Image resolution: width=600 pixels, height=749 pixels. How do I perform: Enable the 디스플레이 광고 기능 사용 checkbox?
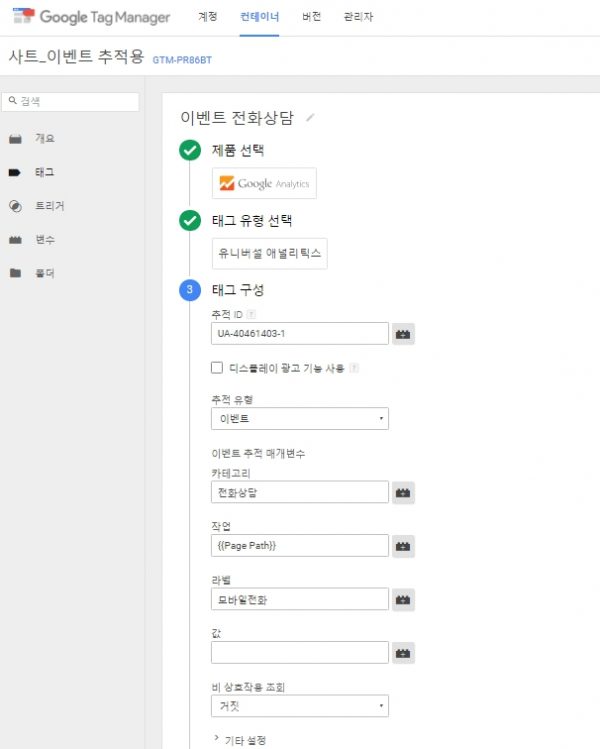tap(217, 367)
